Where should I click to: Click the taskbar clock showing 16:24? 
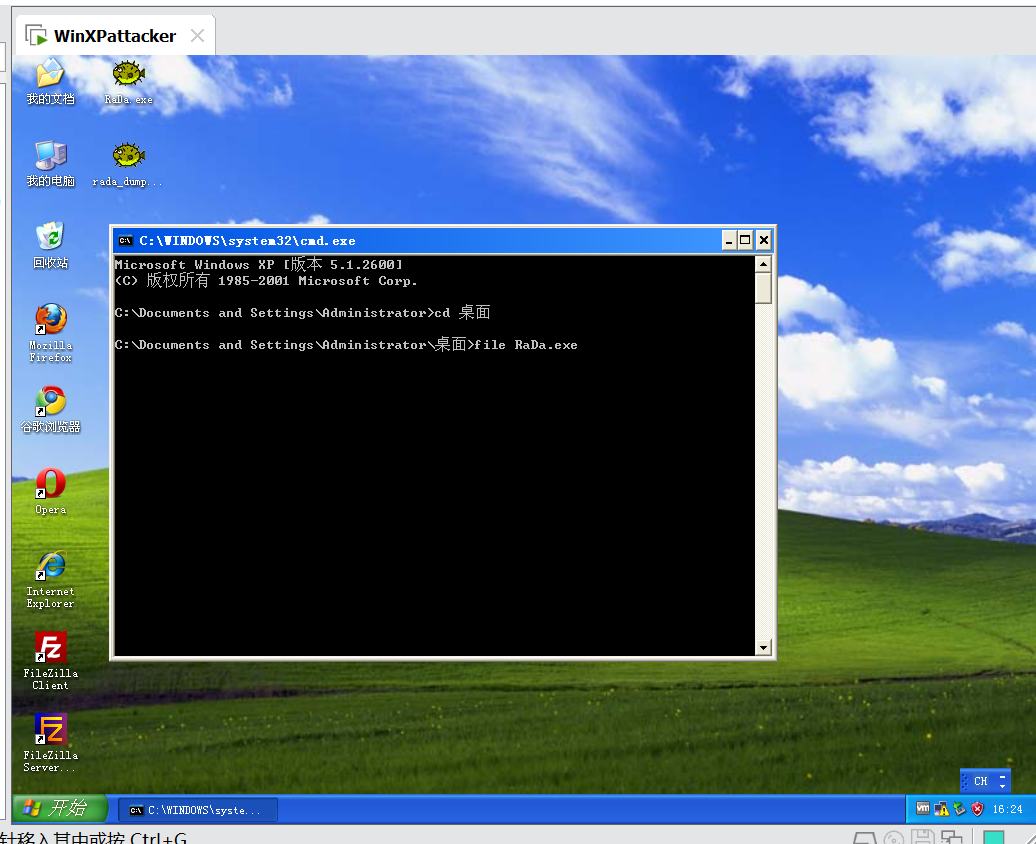tap(1007, 809)
